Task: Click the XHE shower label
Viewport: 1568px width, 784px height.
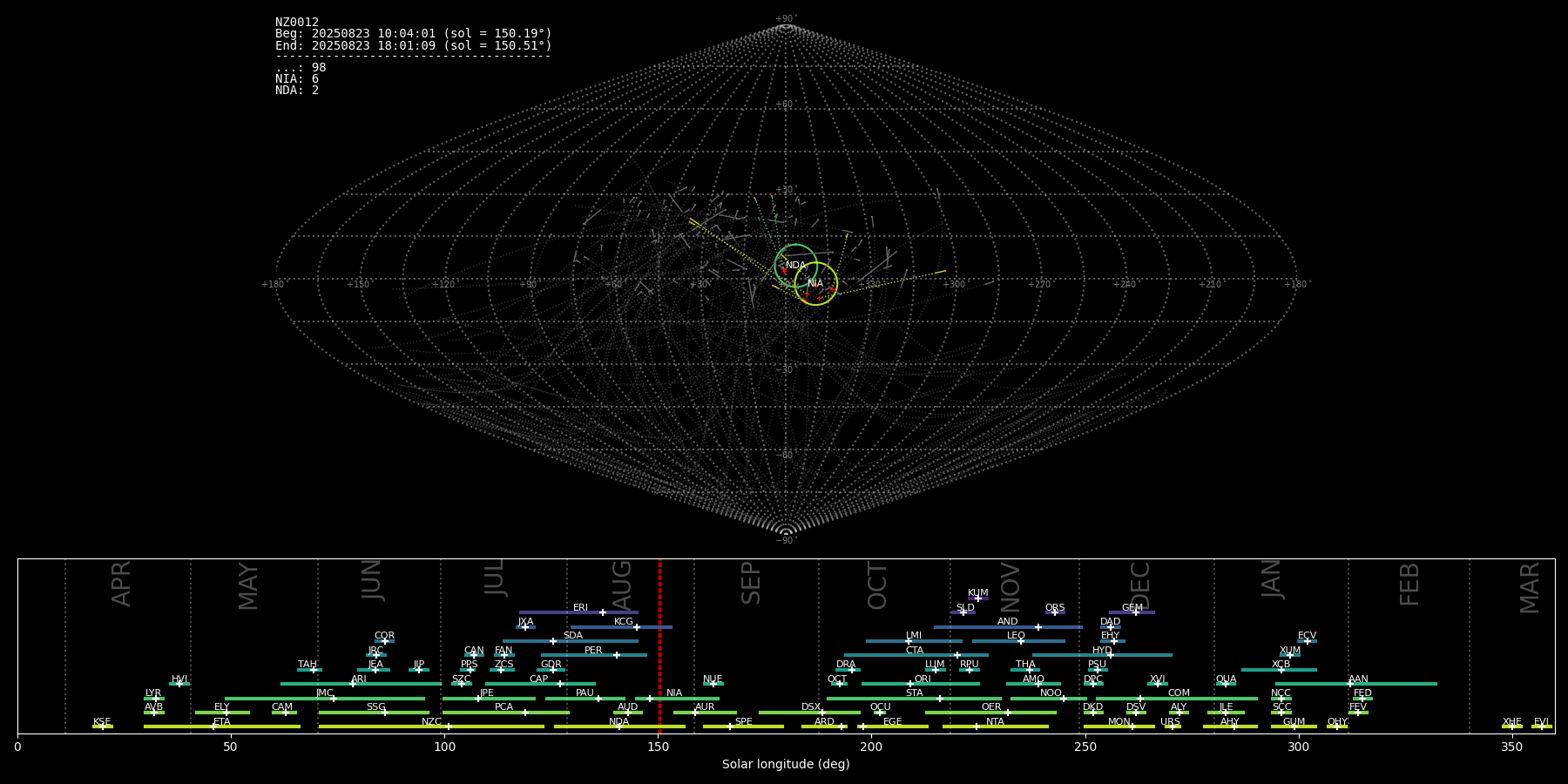Action: click(1512, 722)
